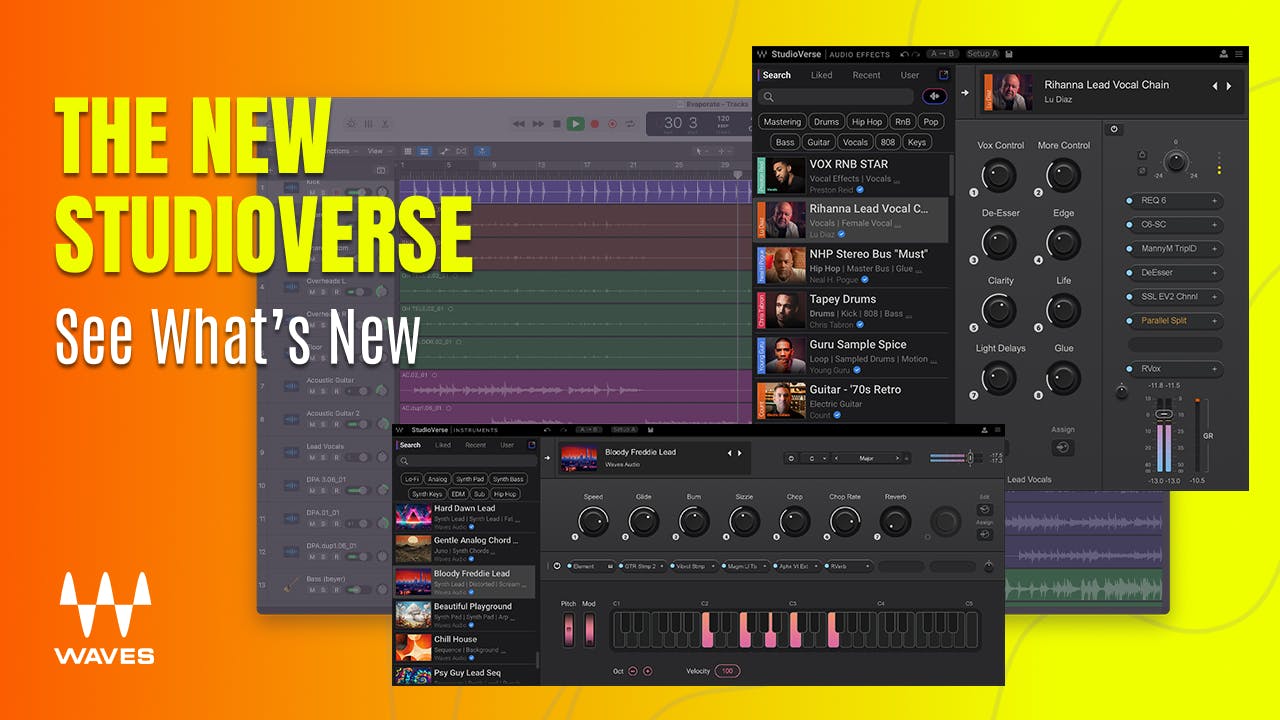Expand the REQ 6 plugin controls

(x=1214, y=200)
